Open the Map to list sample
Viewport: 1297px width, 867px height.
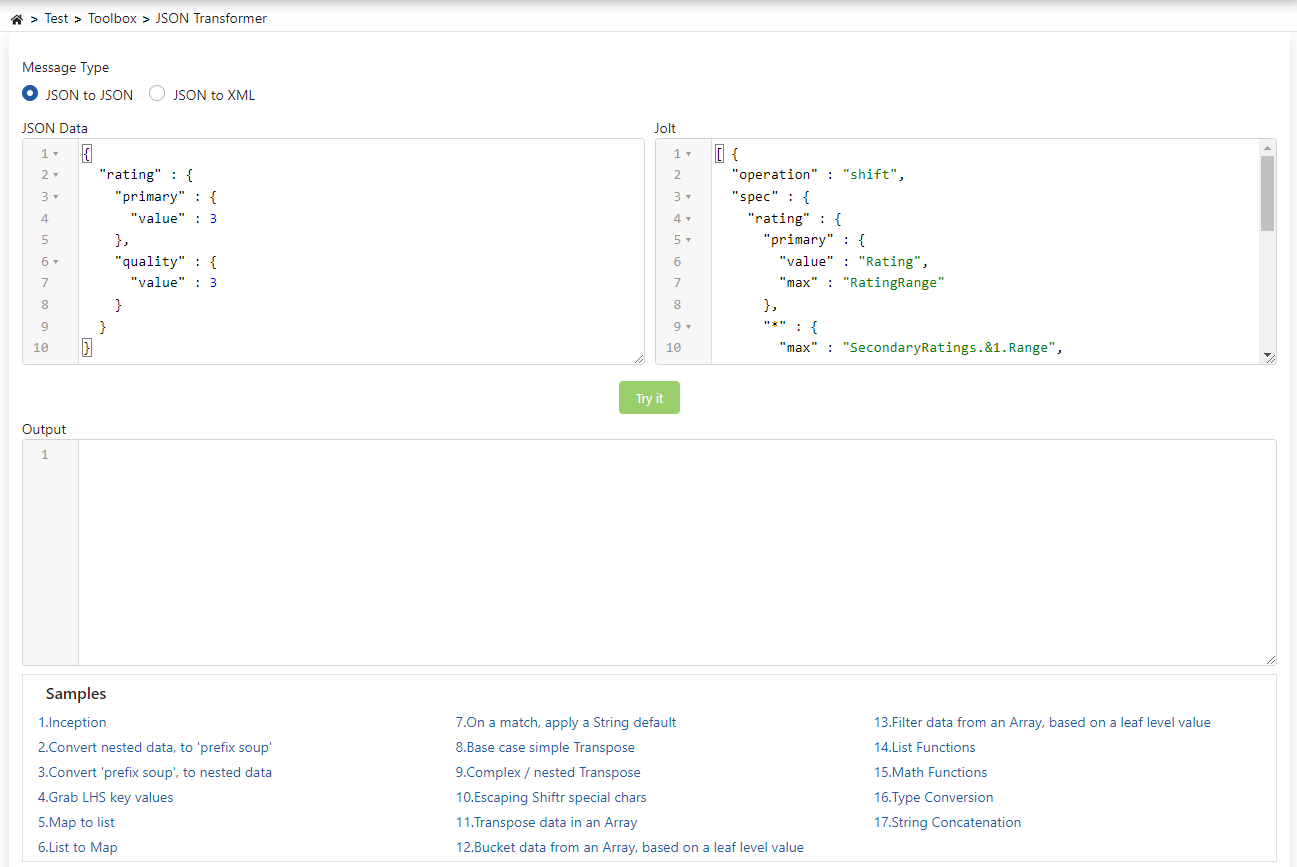[76, 822]
